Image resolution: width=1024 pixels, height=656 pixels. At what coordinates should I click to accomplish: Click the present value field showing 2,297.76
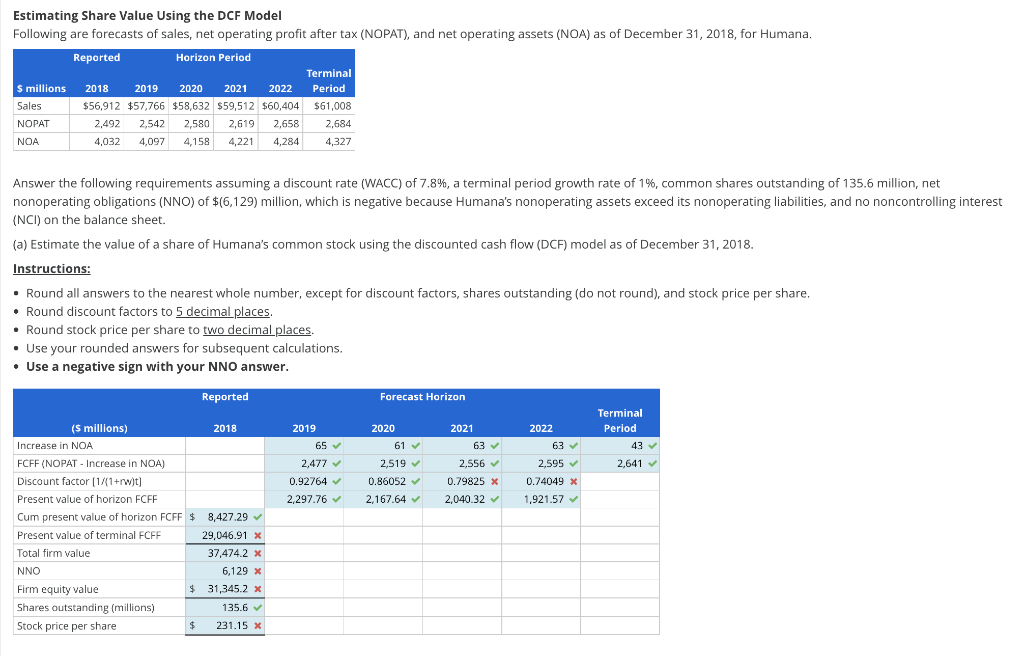(x=304, y=499)
